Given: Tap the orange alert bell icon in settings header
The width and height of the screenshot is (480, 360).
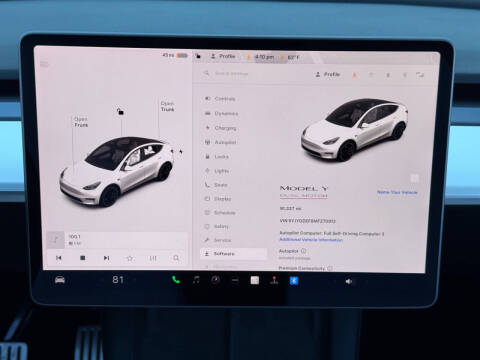Looking at the screenshot, I should (x=355, y=75).
